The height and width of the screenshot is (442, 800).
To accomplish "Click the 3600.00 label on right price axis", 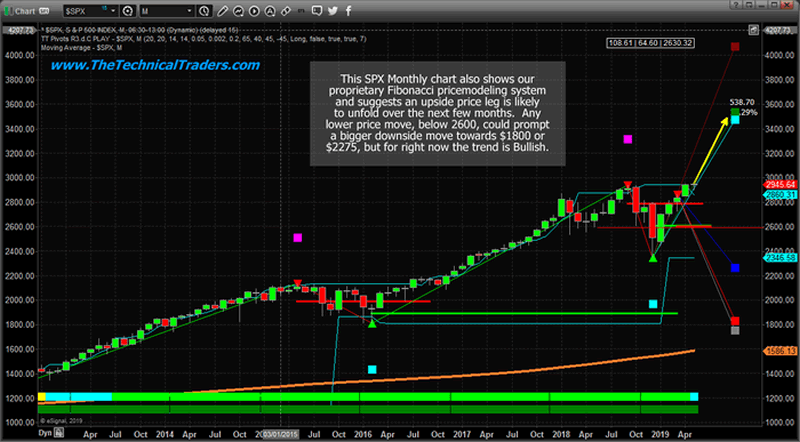I will click(780, 104).
